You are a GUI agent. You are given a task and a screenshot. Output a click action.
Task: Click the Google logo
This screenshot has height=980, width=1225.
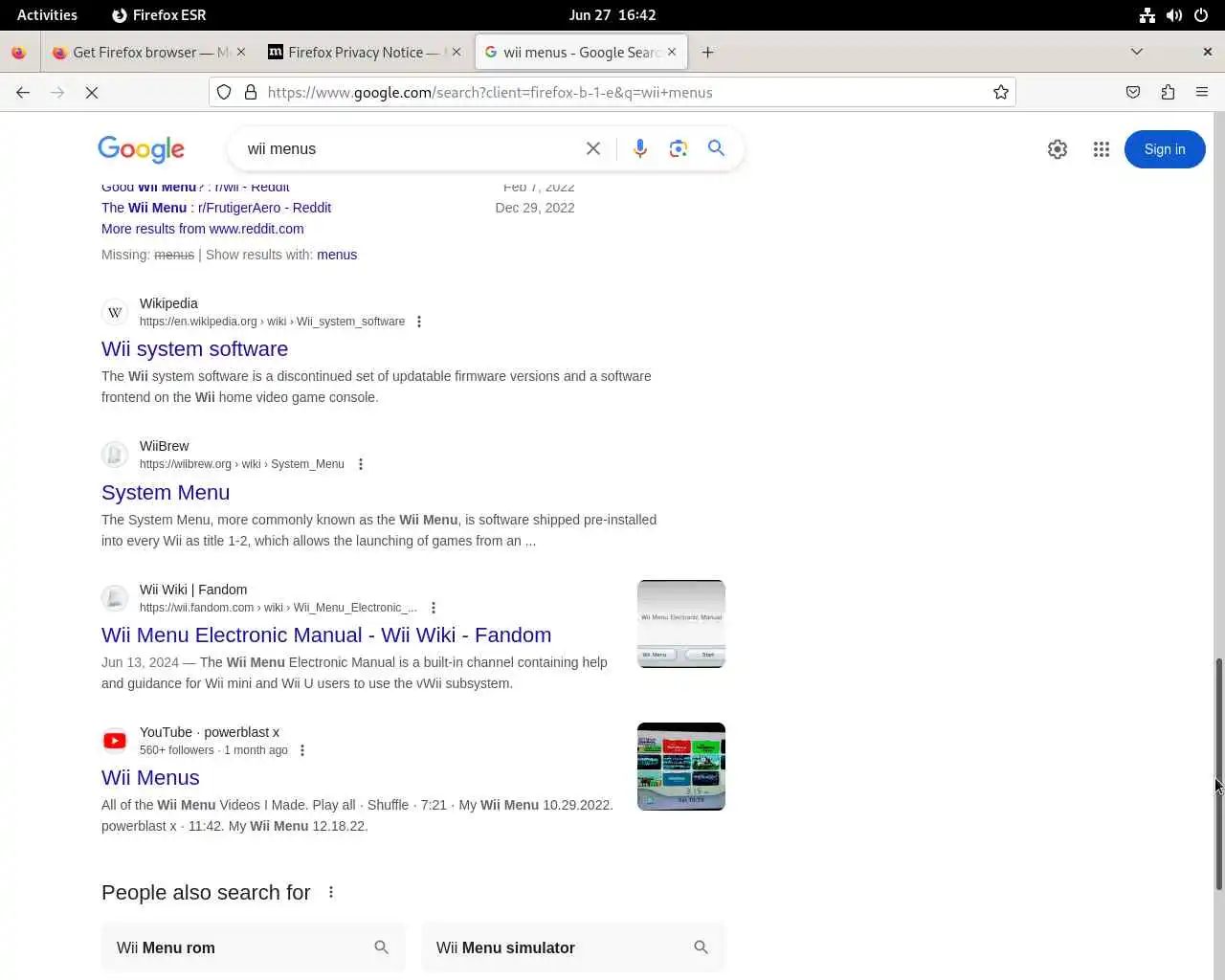point(141,149)
